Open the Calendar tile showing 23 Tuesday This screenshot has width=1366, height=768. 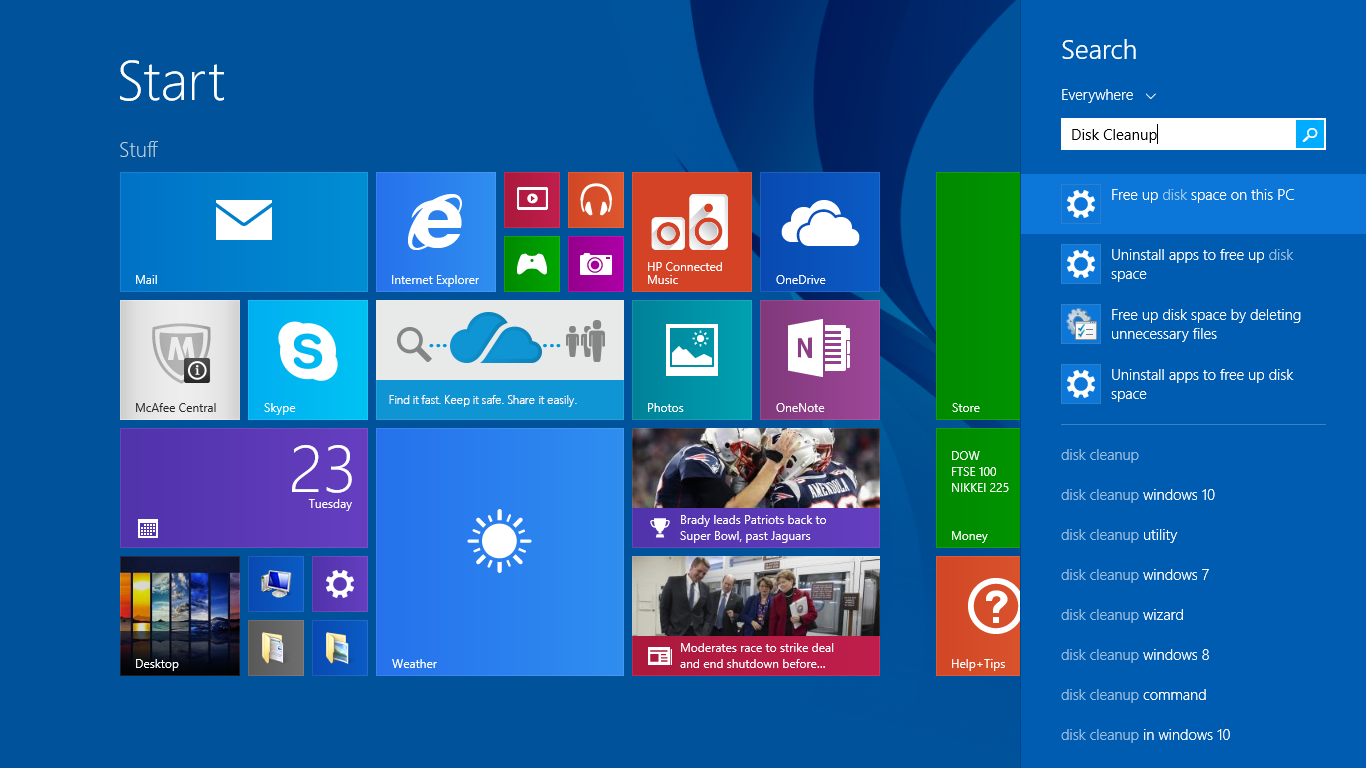244,488
